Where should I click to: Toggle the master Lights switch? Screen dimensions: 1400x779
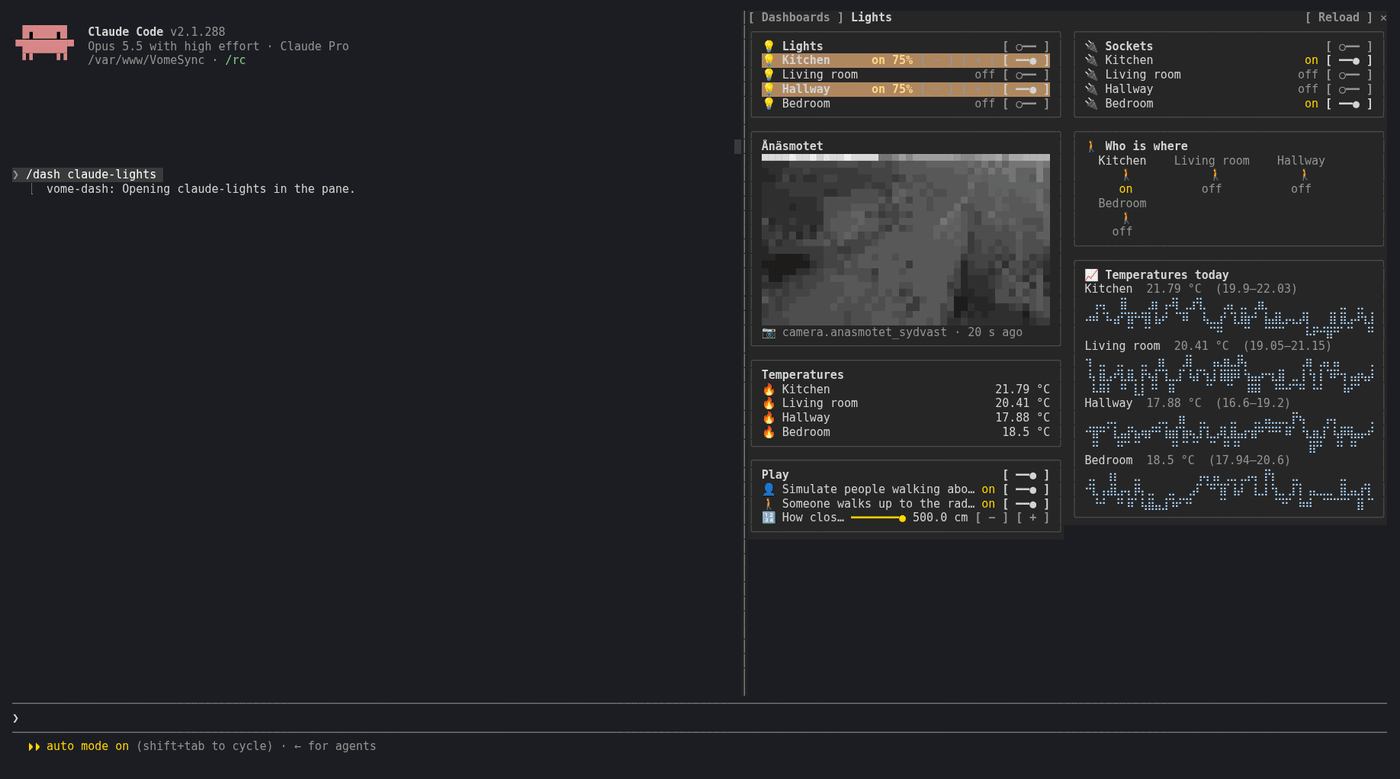click(x=1026, y=47)
